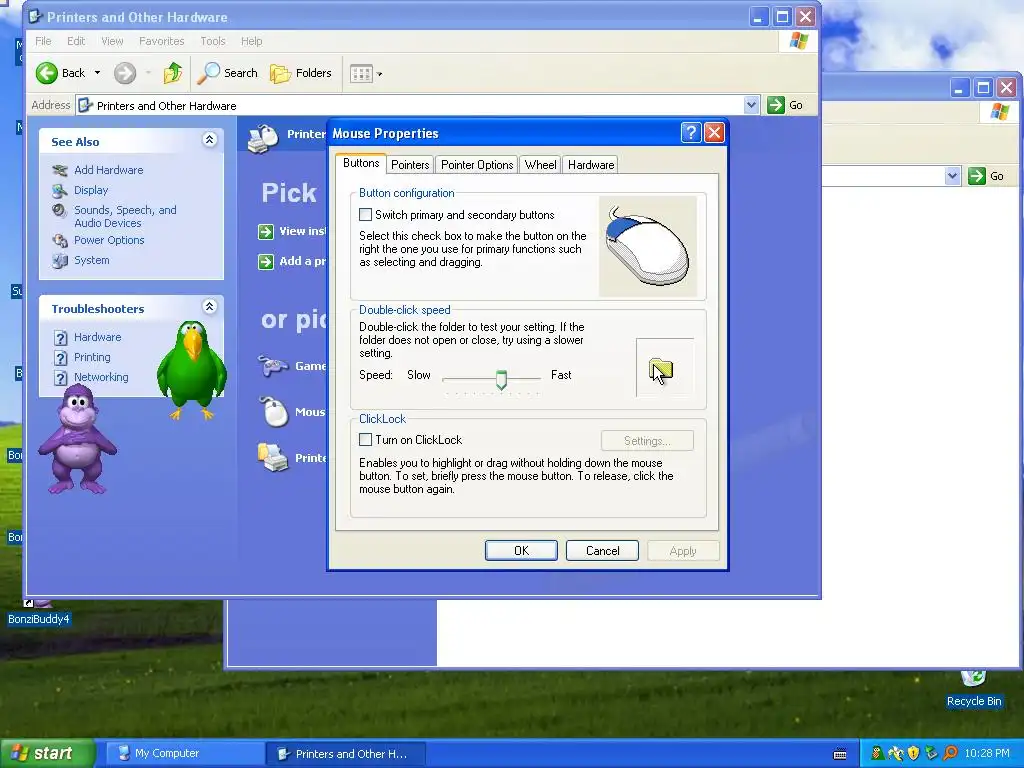Open the View menu

point(112,40)
